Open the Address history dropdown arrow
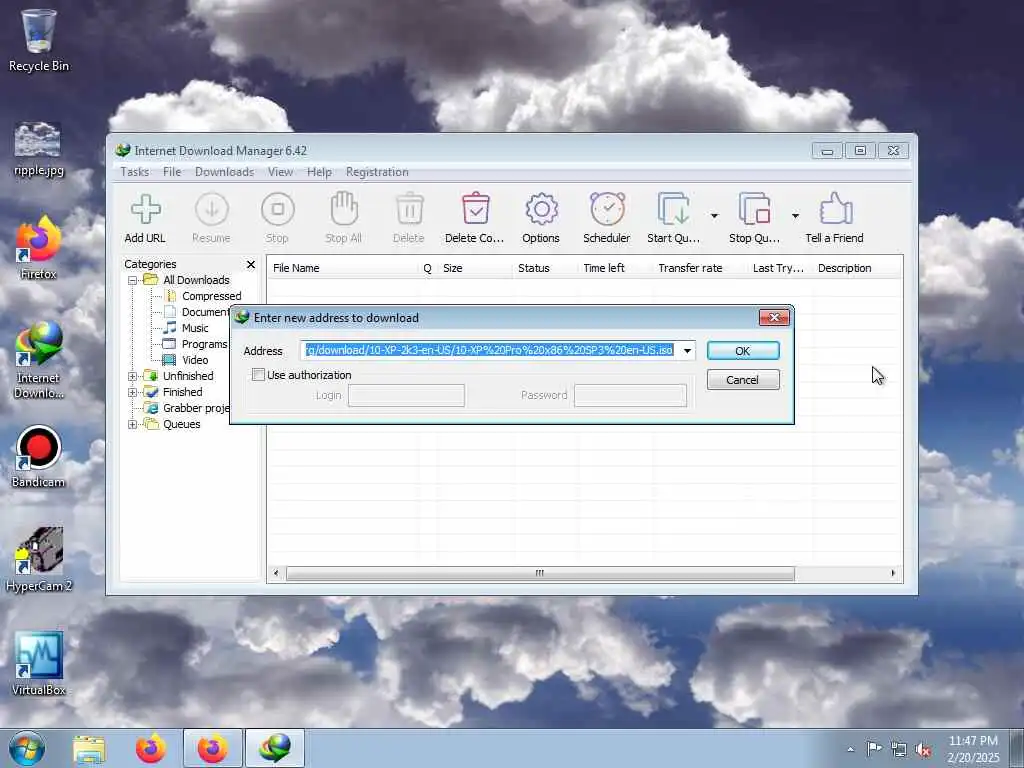Screen dimensions: 1024x768 687,351
